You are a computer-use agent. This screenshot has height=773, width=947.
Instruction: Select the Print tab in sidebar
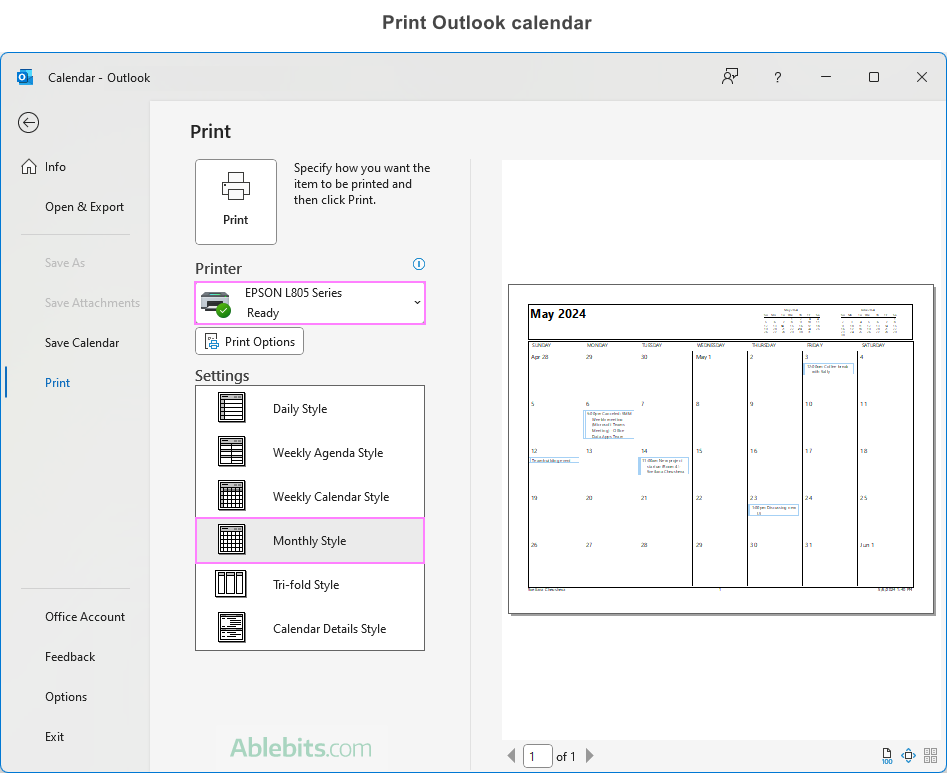(x=57, y=382)
